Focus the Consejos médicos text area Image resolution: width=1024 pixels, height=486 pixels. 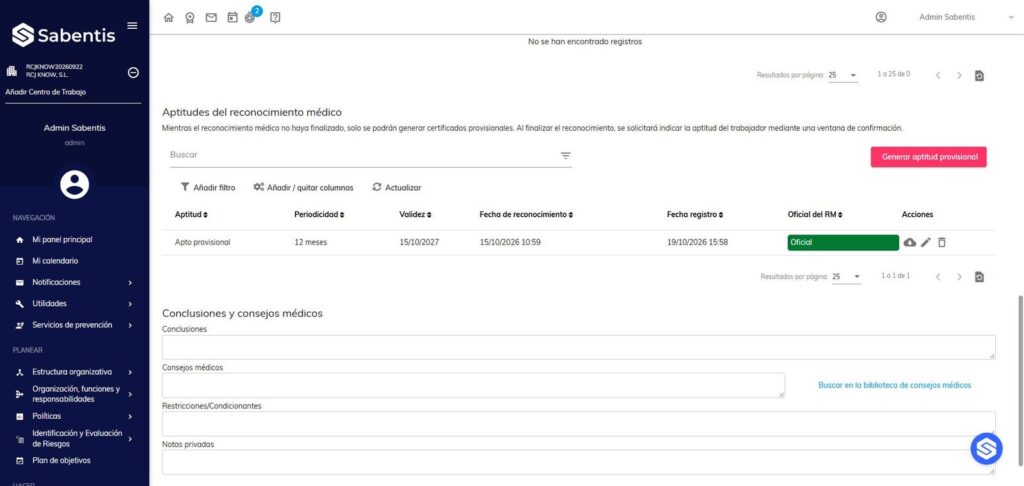click(473, 385)
